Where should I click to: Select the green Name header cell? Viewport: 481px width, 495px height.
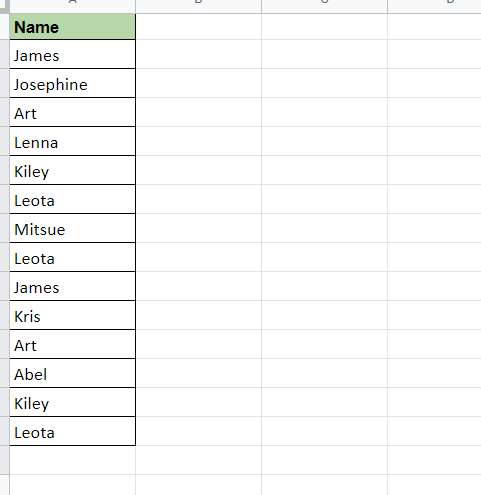tap(72, 27)
